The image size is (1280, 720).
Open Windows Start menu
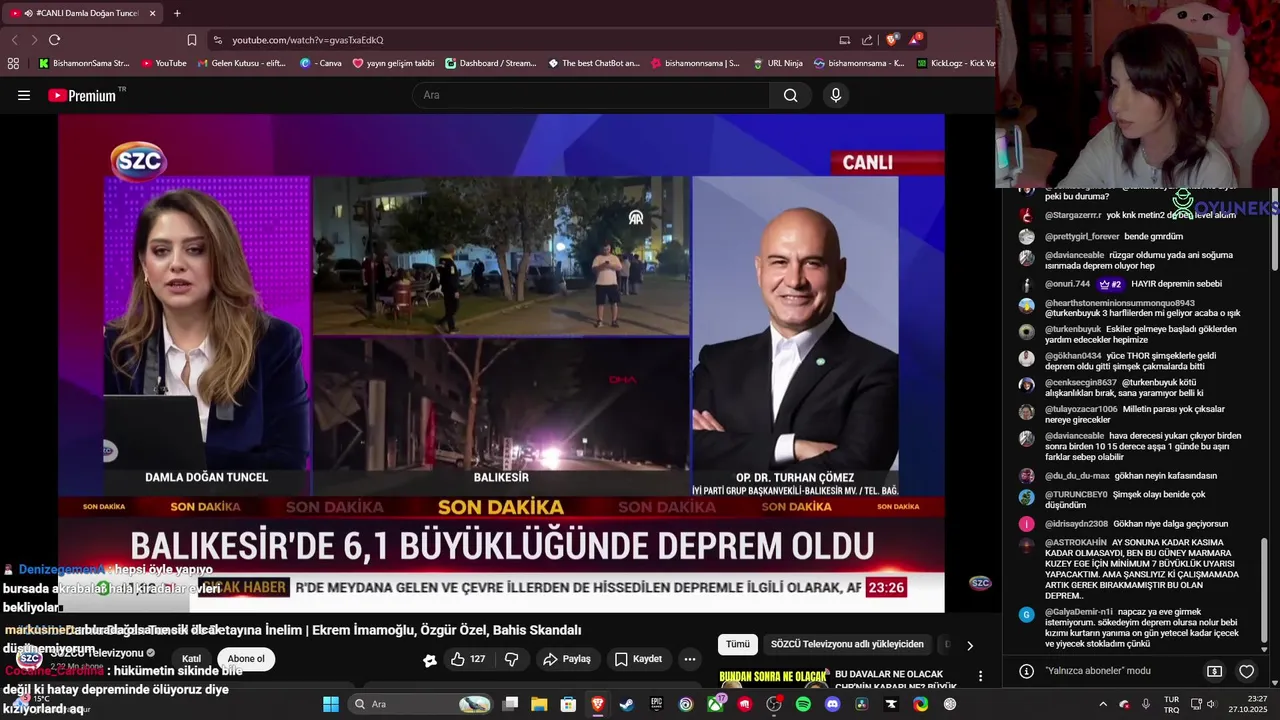(331, 704)
